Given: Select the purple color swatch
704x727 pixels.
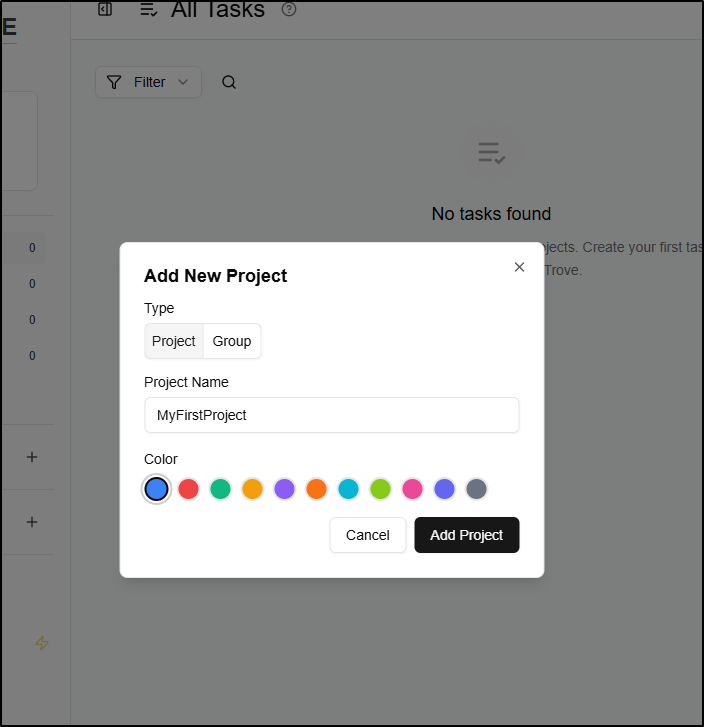Looking at the screenshot, I should point(284,489).
